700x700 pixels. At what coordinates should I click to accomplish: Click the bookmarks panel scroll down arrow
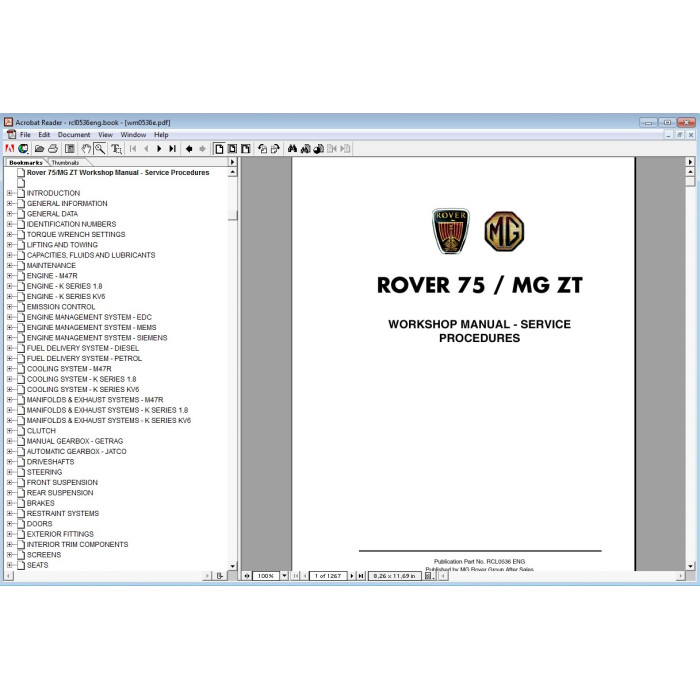(x=233, y=566)
